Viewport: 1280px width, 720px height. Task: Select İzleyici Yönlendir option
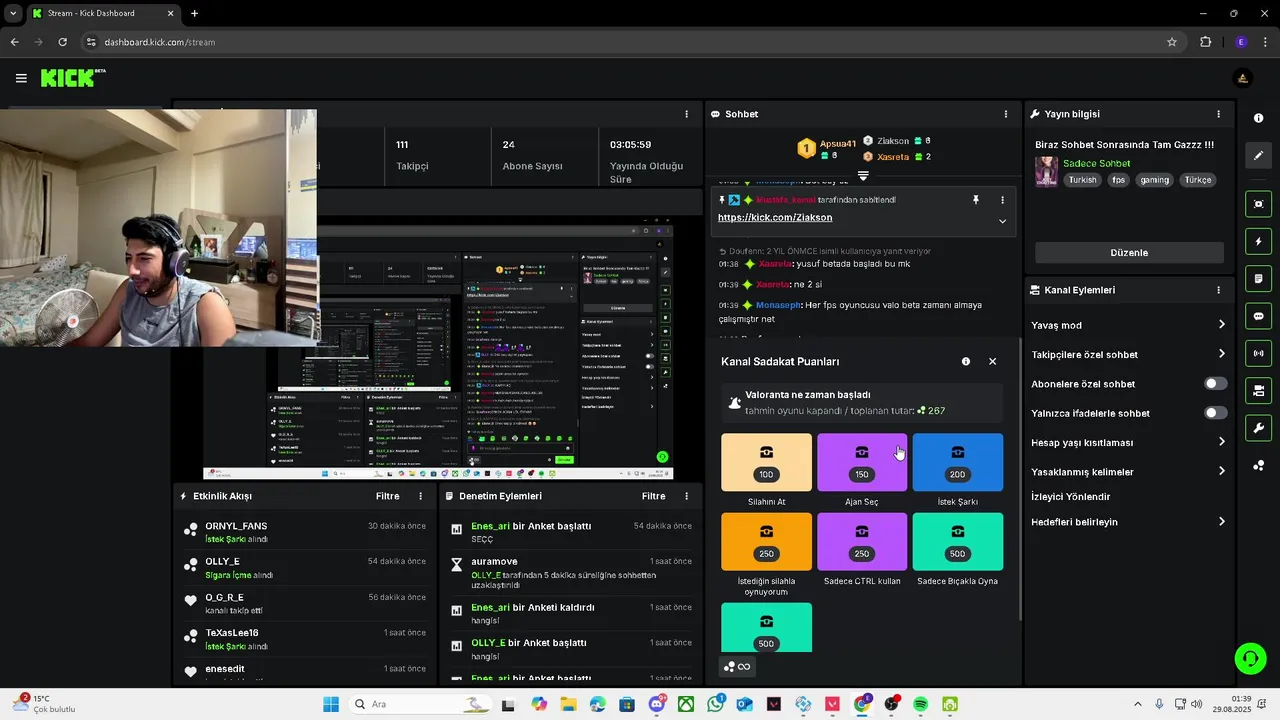1071,497
